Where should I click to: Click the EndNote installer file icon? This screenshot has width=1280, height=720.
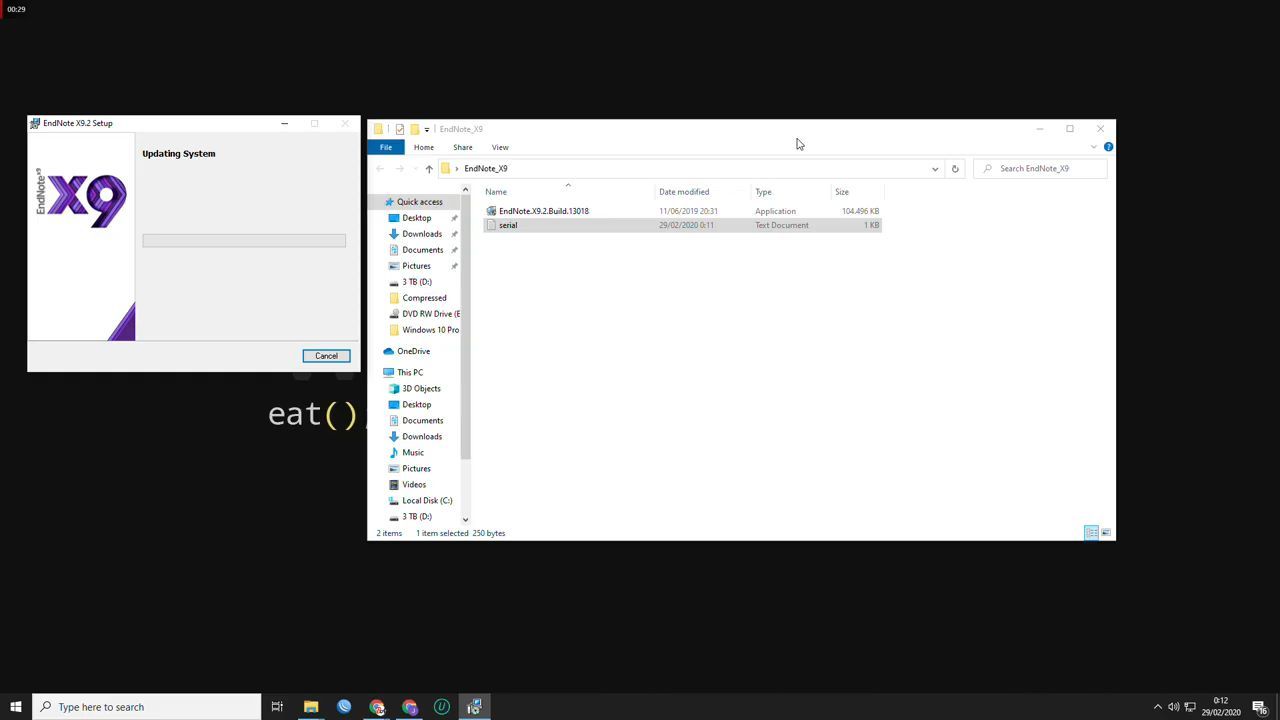[491, 211]
